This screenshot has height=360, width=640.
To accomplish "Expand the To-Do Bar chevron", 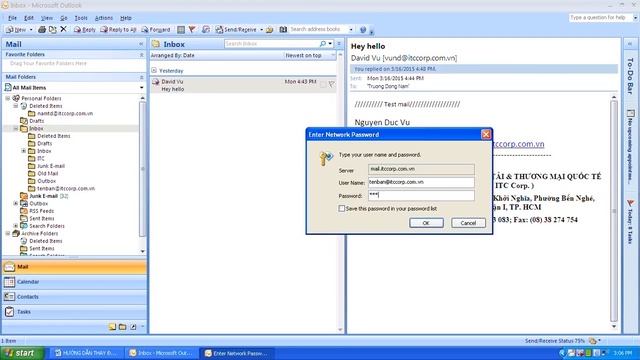I will 630,44.
